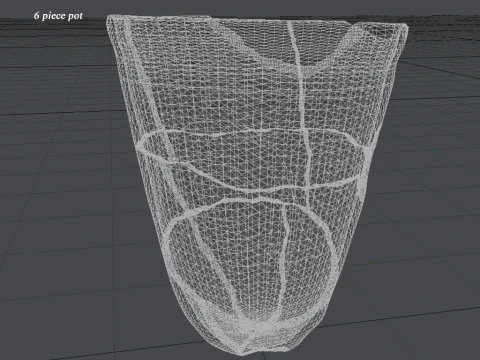Click the right end junction of the middle ring seam
Screen dimensions: 480x360
click(x=366, y=151)
